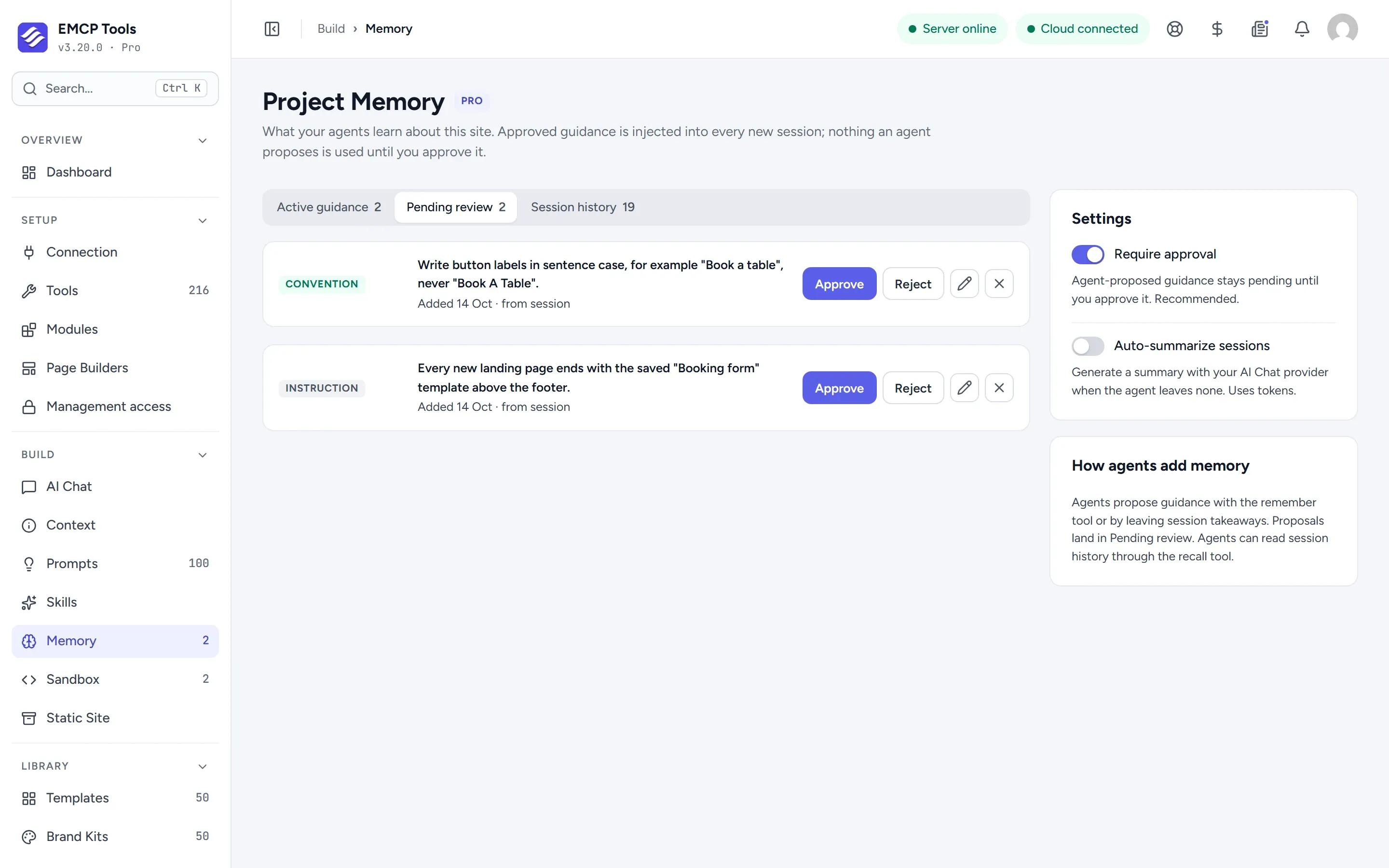
Task: Reject the sentence case button labels convention
Action: coord(912,284)
